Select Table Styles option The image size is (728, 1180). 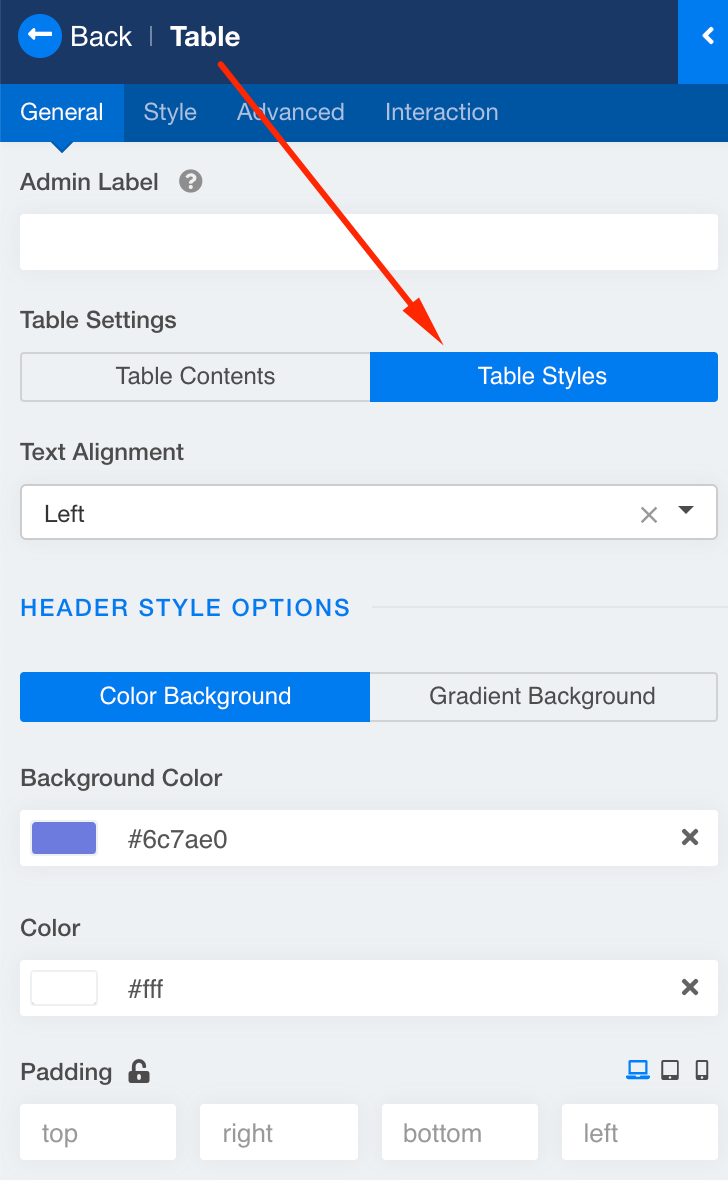pyautogui.click(x=543, y=377)
